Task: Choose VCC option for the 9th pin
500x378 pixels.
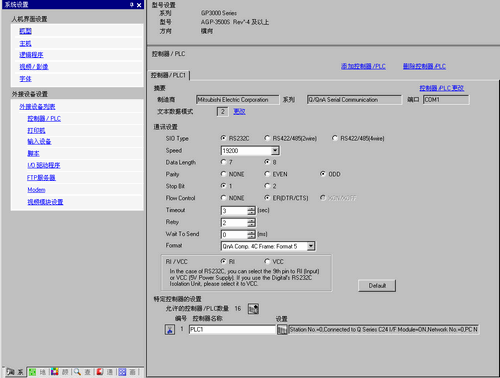Action: pyautogui.click(x=267, y=261)
